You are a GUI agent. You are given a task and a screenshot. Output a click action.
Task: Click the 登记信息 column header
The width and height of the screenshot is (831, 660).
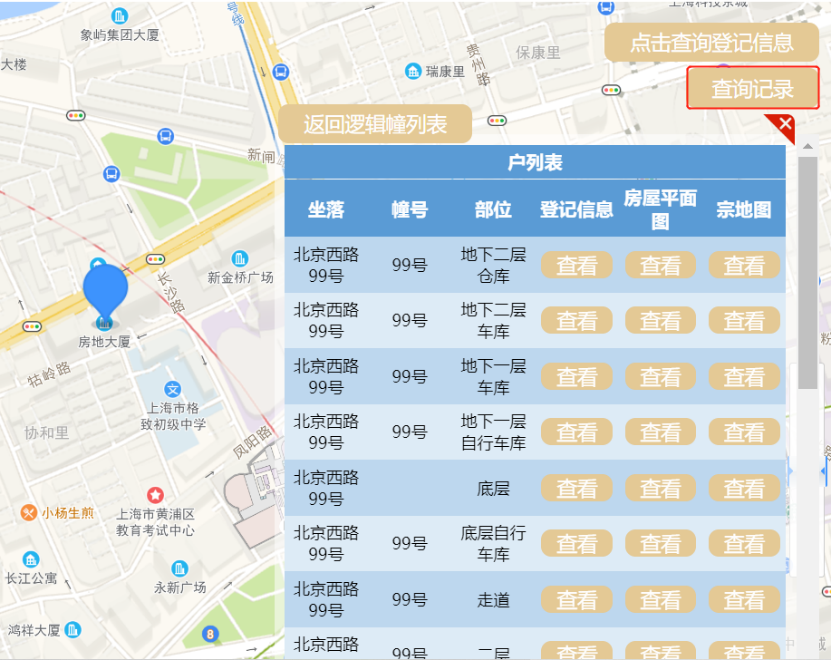(x=577, y=209)
